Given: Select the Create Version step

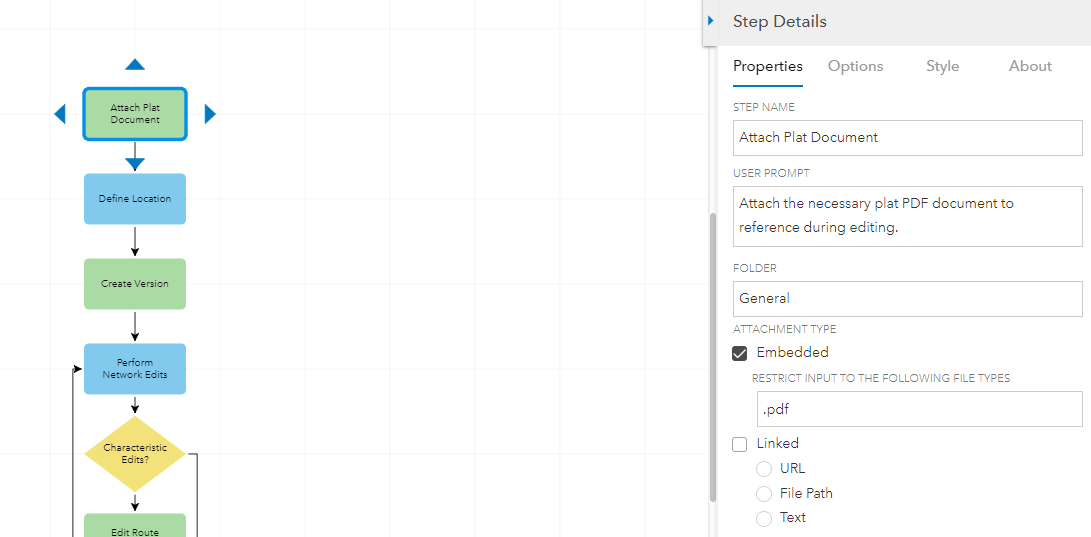Looking at the screenshot, I should (135, 284).
